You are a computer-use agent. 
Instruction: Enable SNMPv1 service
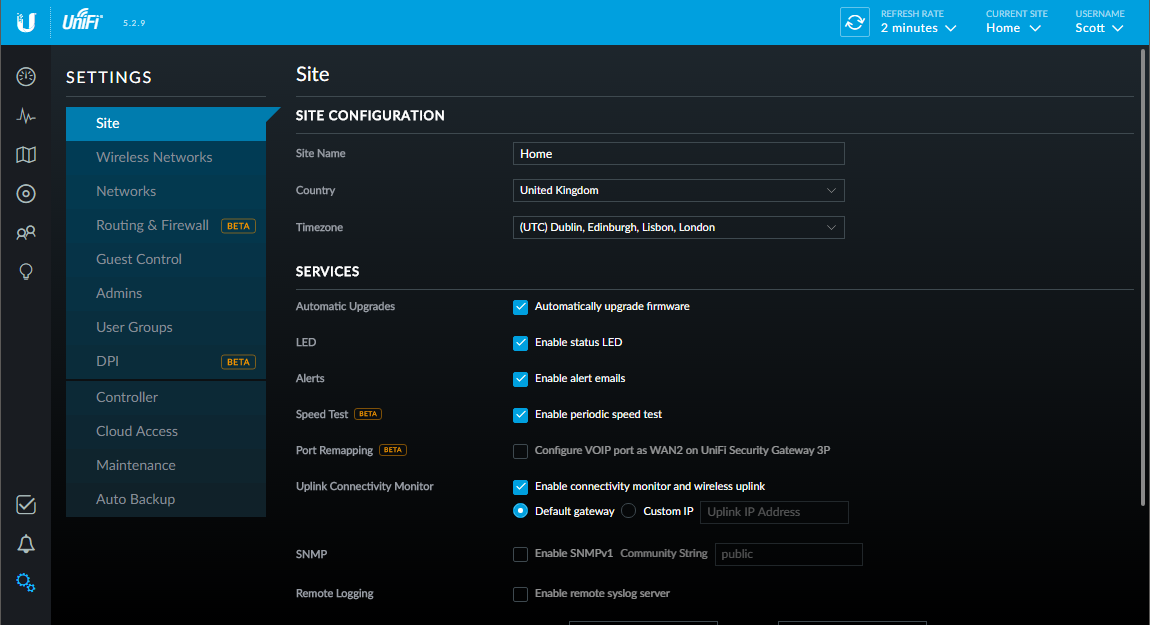tap(520, 554)
